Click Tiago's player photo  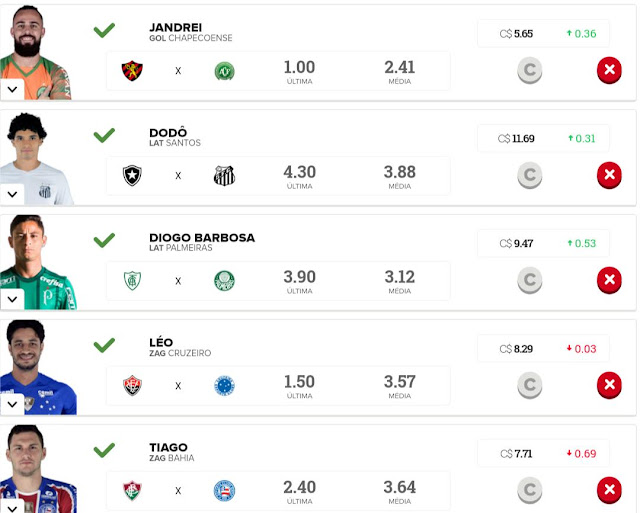38,469
